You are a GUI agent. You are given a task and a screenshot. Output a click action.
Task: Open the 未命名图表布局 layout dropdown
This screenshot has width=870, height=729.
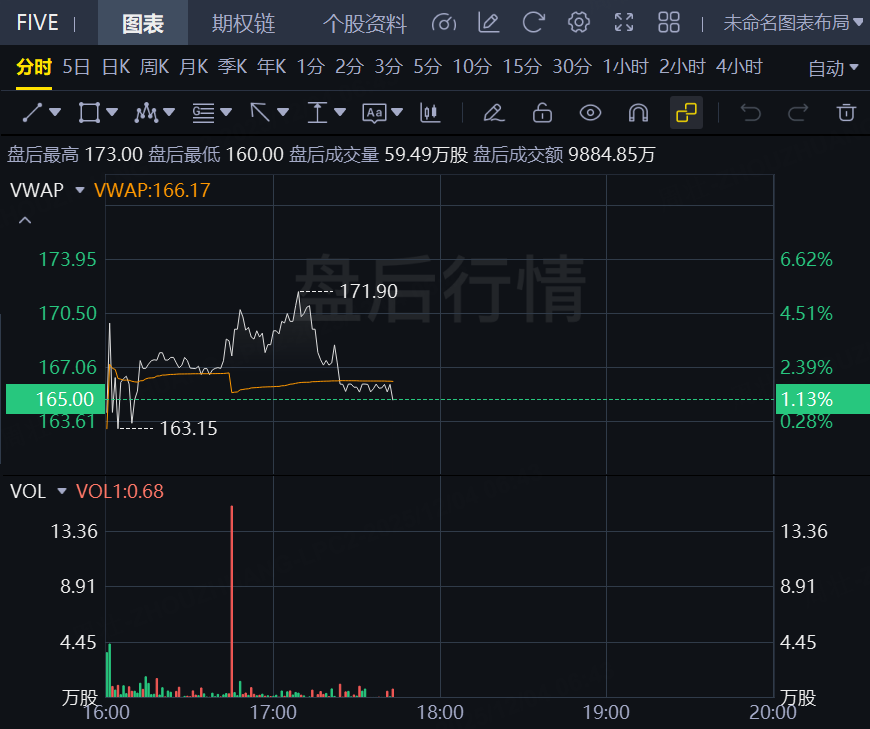click(x=793, y=23)
